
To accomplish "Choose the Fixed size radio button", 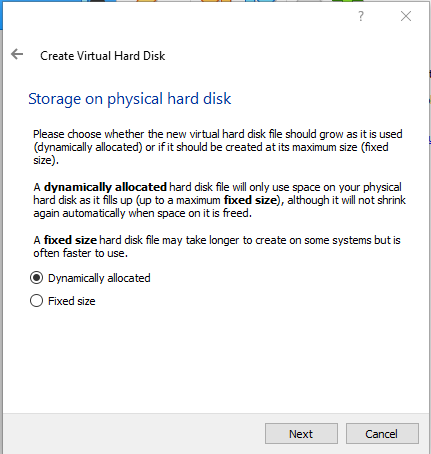I will (36, 301).
